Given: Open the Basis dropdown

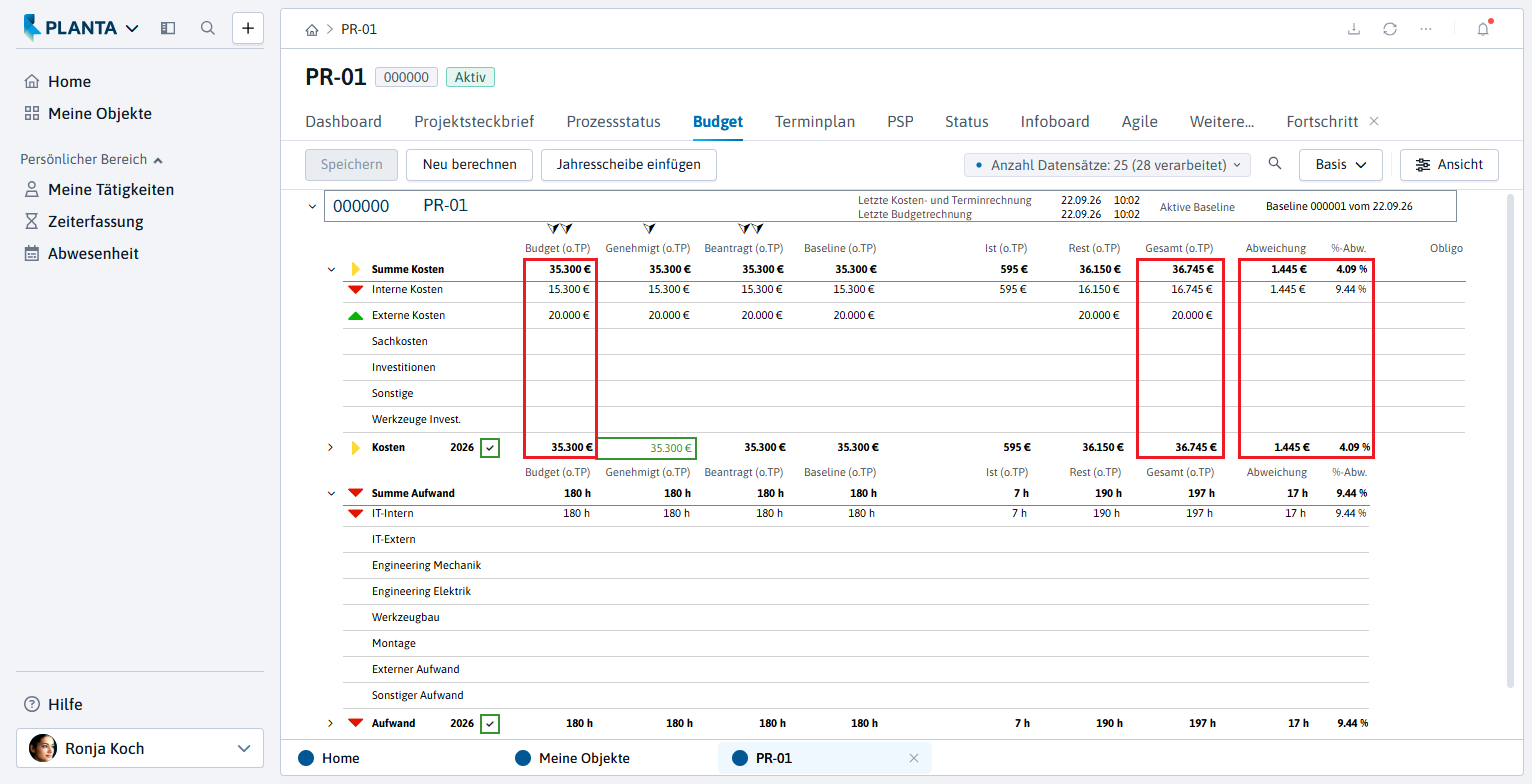Looking at the screenshot, I should tap(1341, 165).
